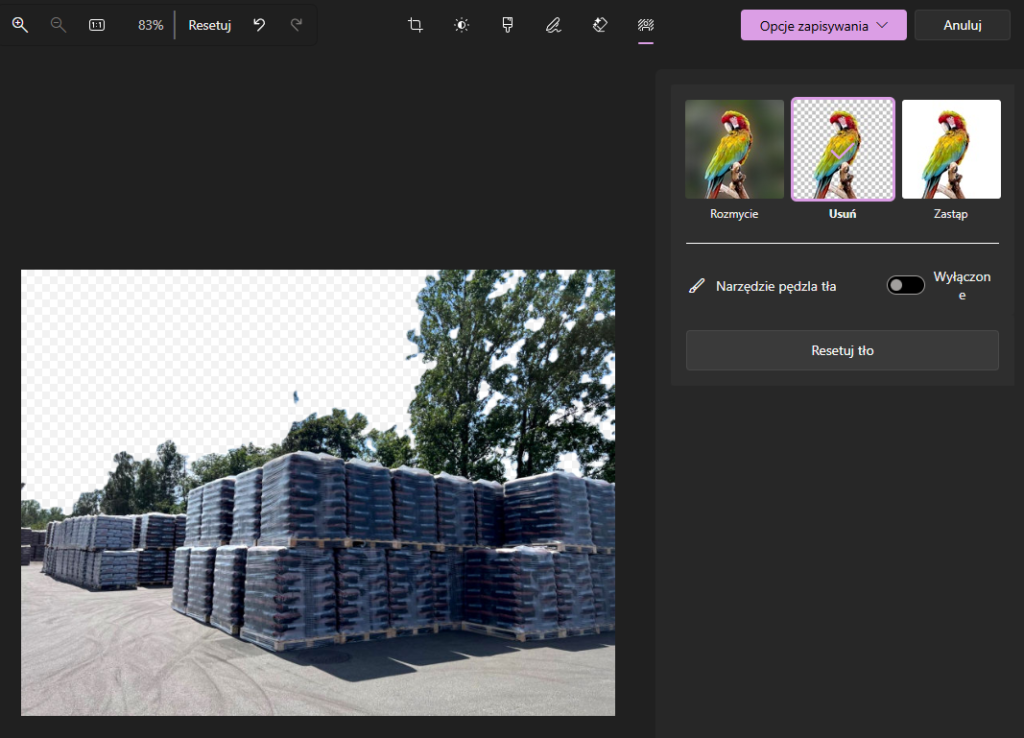
Task: Select the erase tool
Action: (600, 25)
